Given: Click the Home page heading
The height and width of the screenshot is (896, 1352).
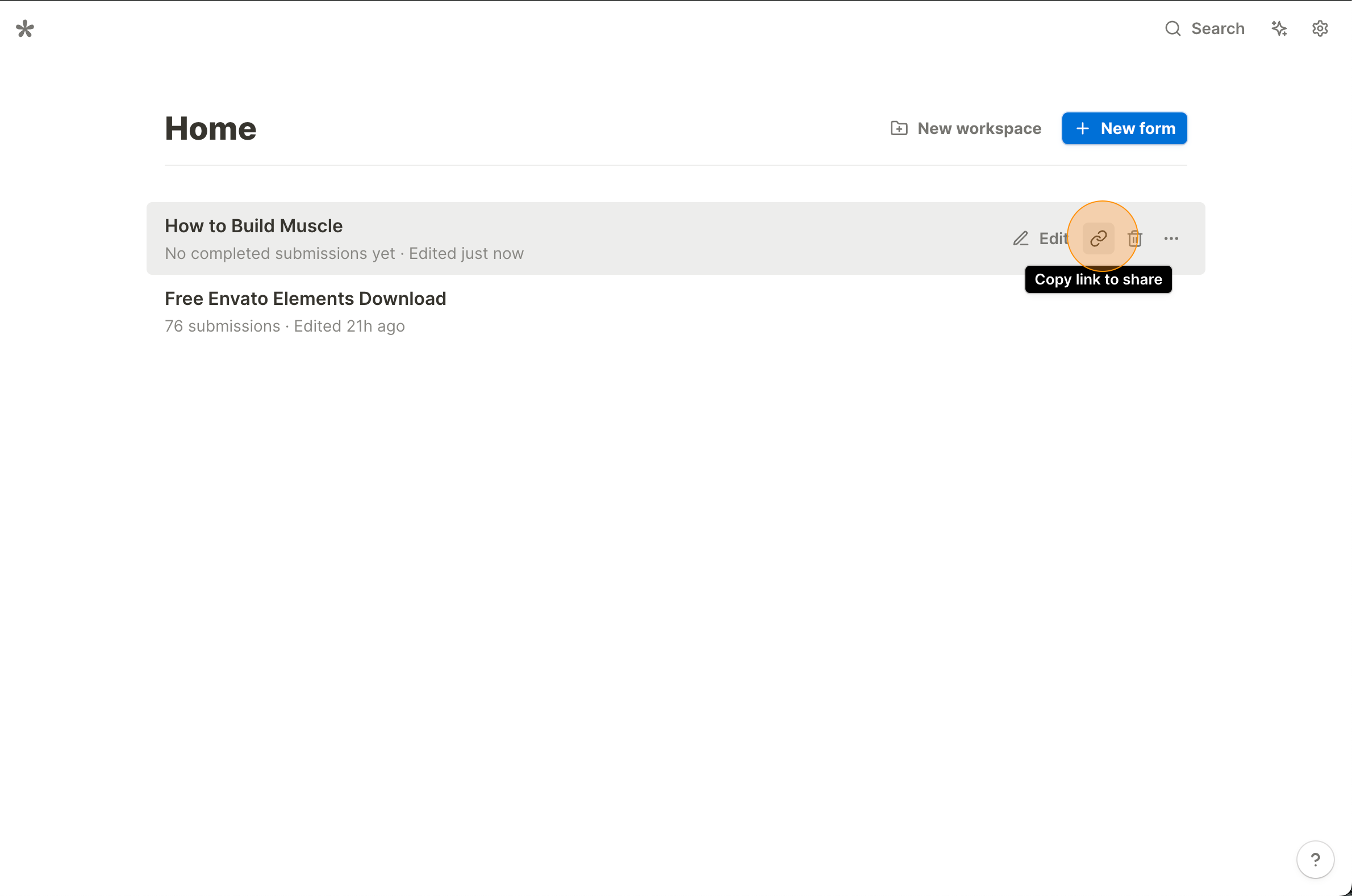Looking at the screenshot, I should pyautogui.click(x=210, y=128).
